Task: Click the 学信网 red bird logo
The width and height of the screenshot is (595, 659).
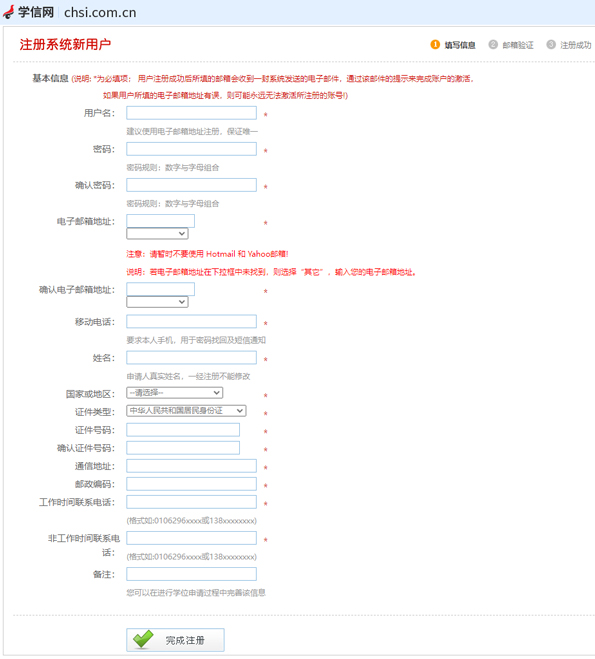Action: 8,12
